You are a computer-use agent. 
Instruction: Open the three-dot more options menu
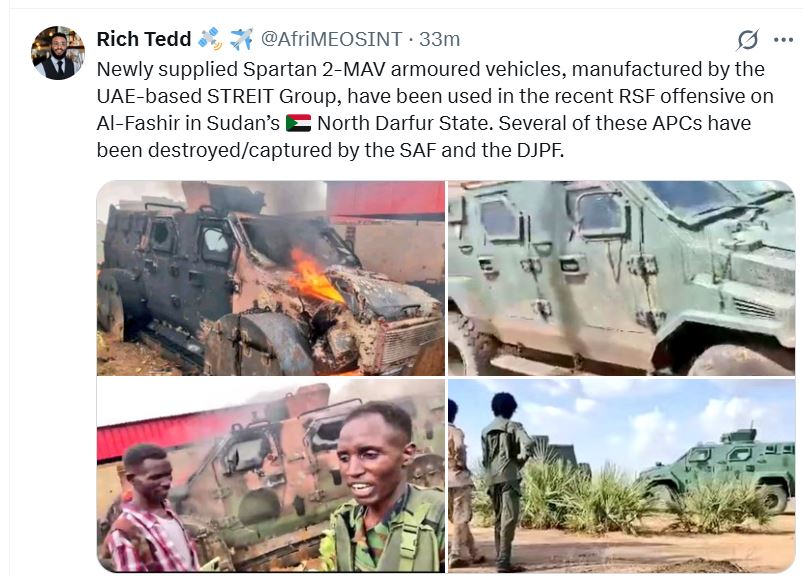(x=783, y=40)
